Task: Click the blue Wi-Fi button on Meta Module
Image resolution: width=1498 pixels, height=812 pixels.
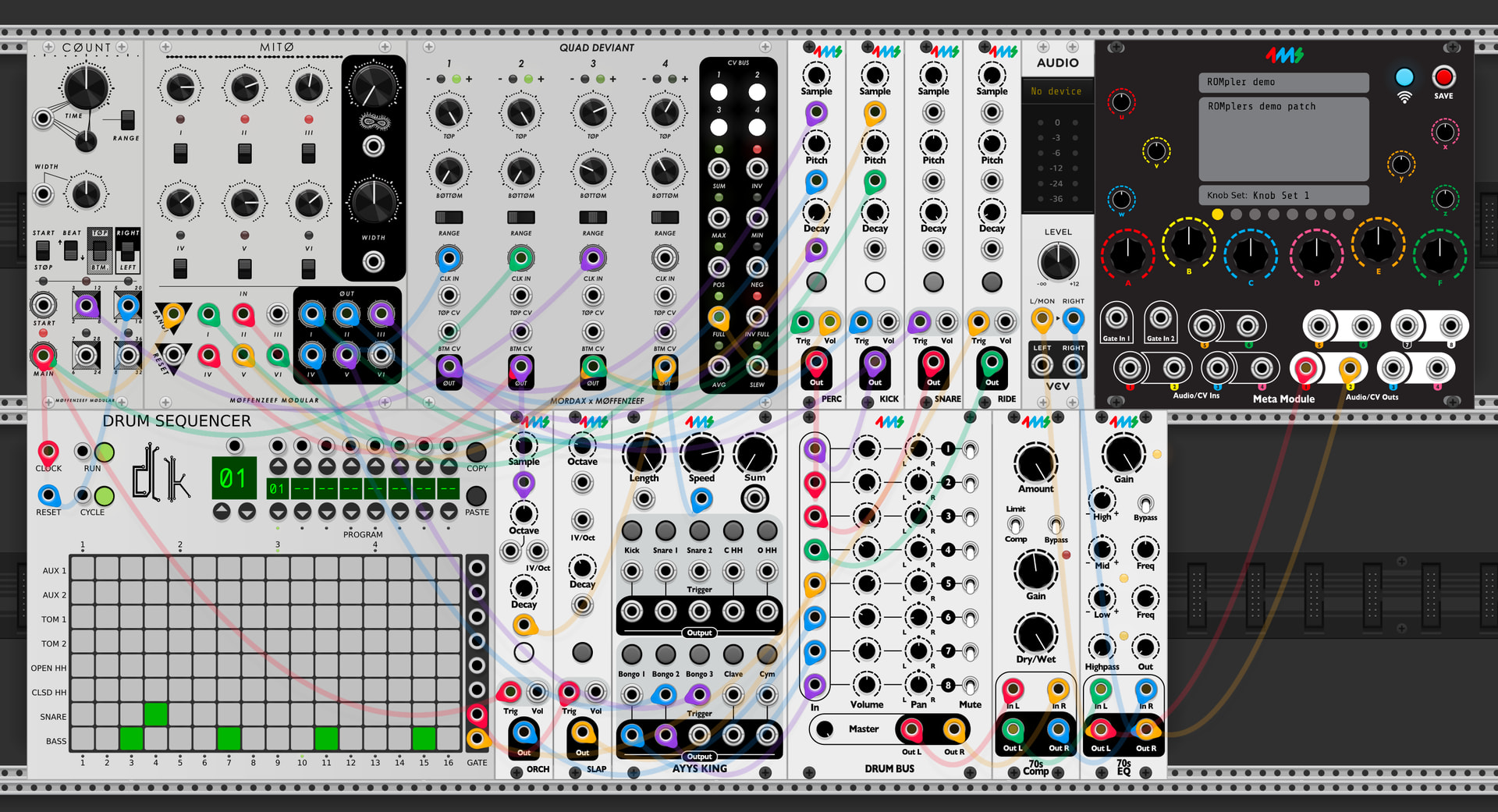Action: click(x=1404, y=78)
